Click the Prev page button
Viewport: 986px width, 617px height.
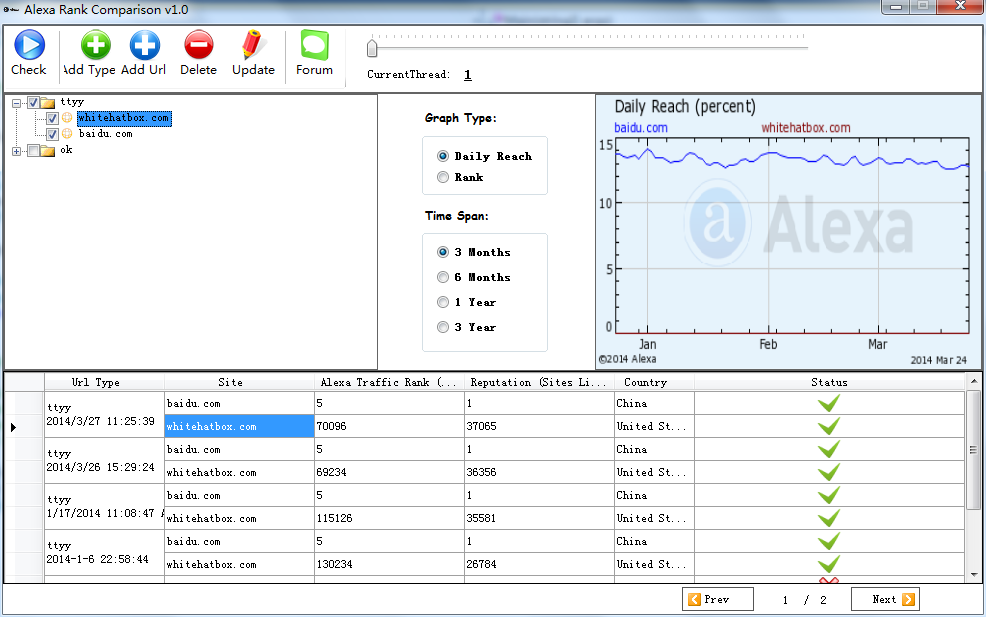[x=717, y=599]
